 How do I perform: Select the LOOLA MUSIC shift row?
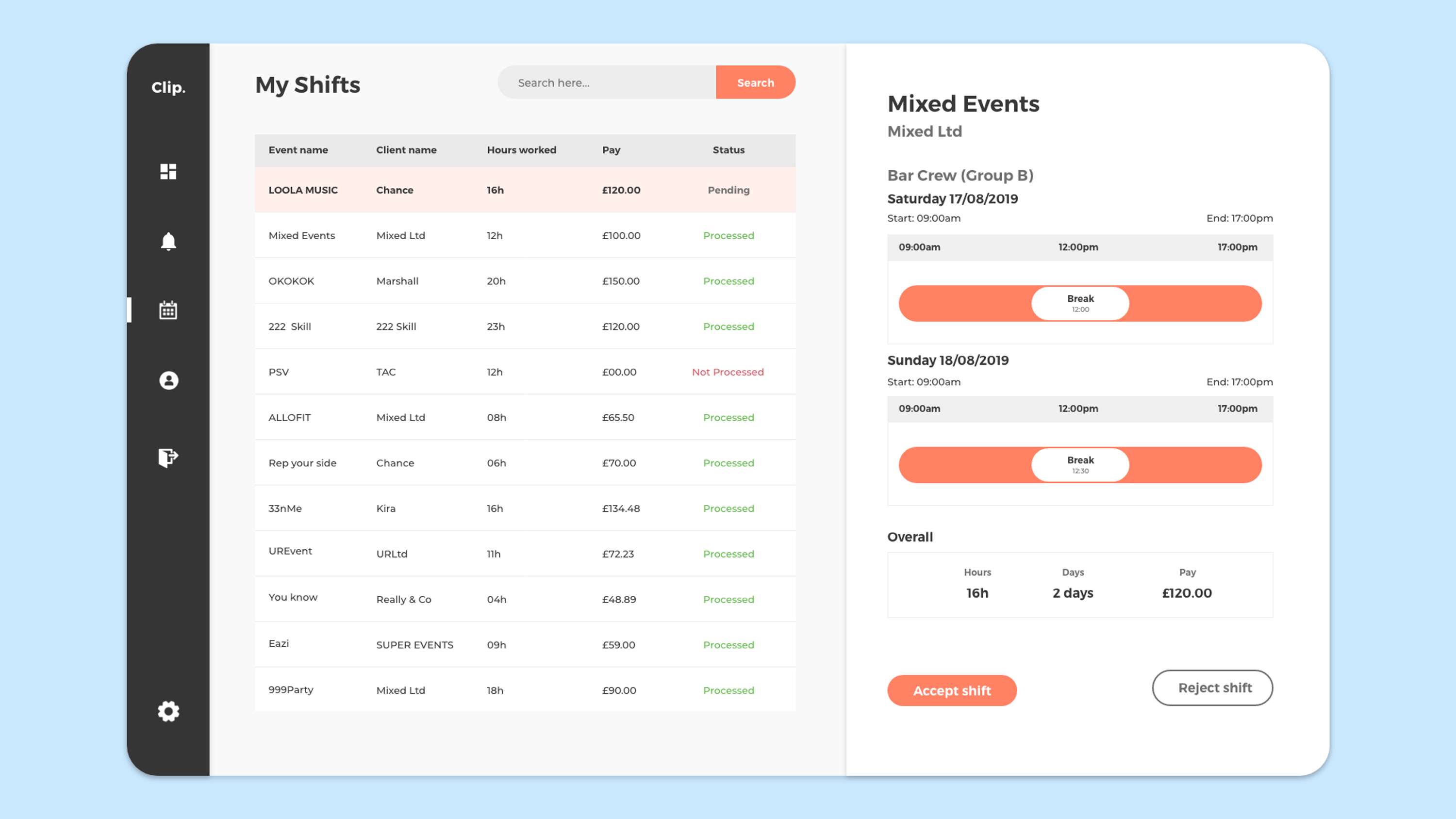tap(525, 190)
